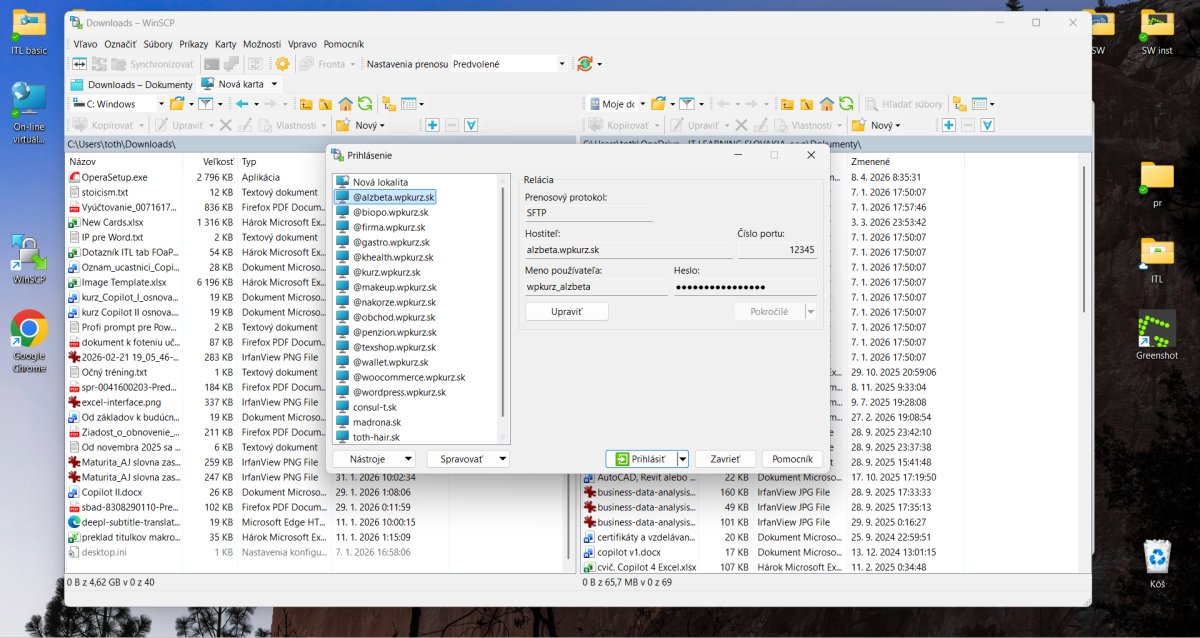Viewport: 1200px width, 638px height.
Task: Click the Zavrieť button
Action: pyautogui.click(x=725, y=459)
